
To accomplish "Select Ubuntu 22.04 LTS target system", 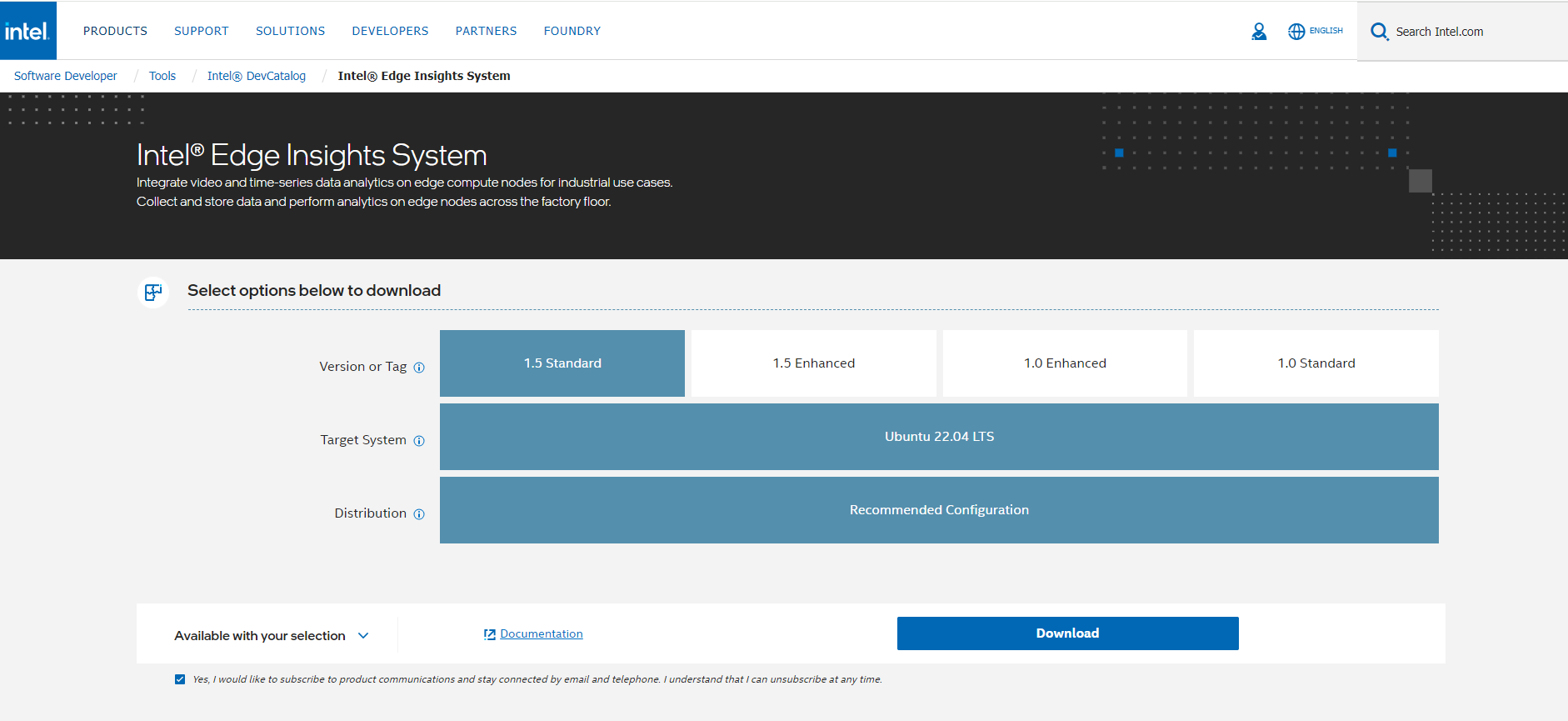I will pyautogui.click(x=939, y=437).
